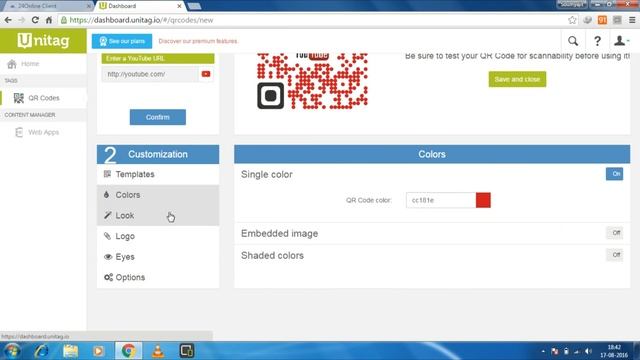640x360 pixels.
Task: Open the help question mark
Action: (x=597, y=41)
